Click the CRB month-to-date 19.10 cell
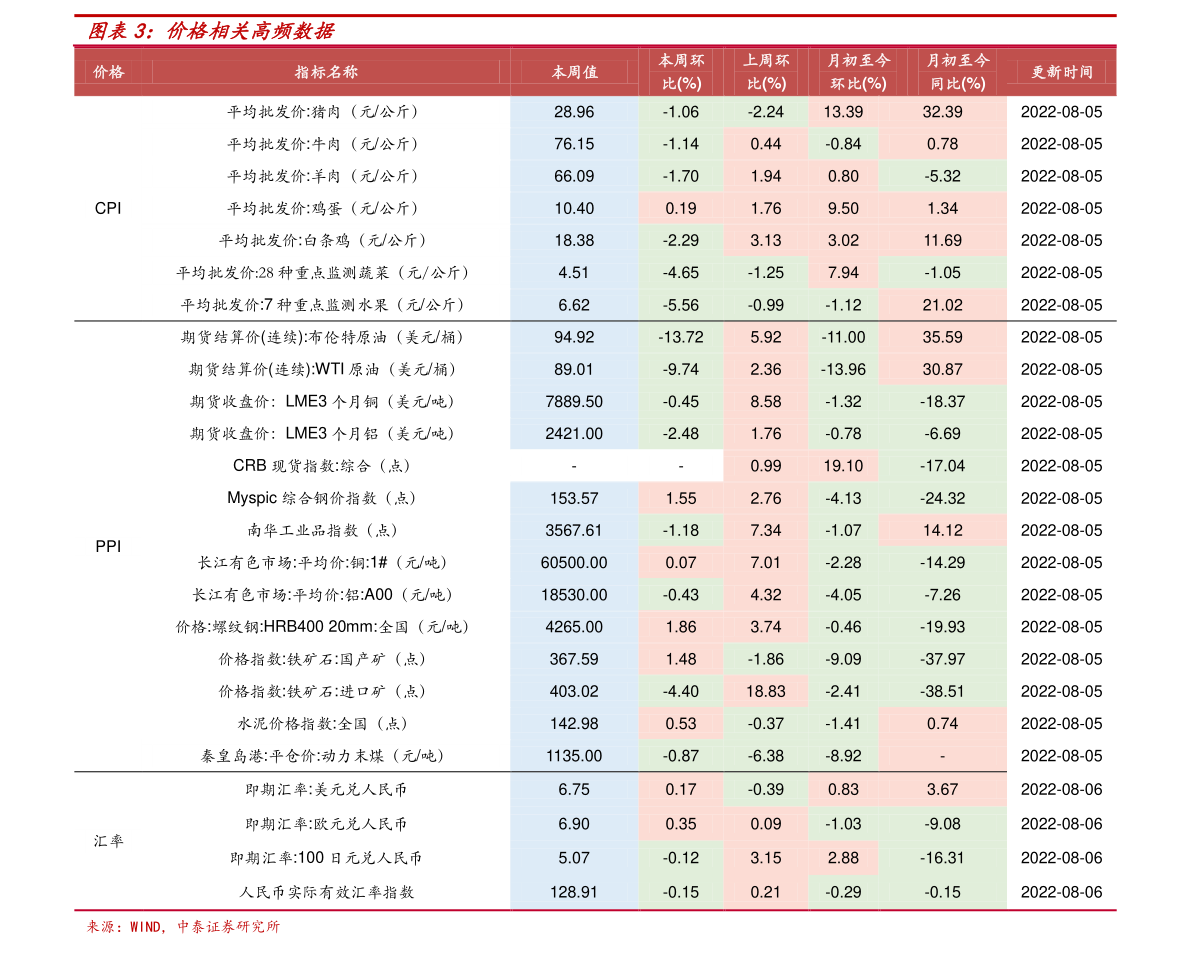This screenshot has width=1191, height=954. [x=843, y=466]
